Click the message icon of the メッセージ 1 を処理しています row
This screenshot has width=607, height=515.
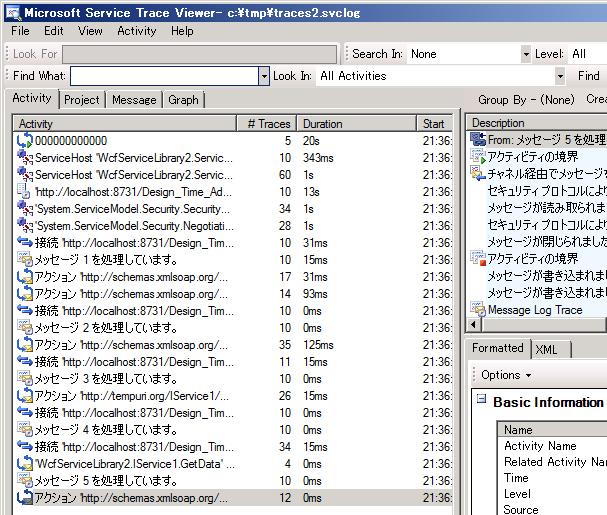click(25, 259)
